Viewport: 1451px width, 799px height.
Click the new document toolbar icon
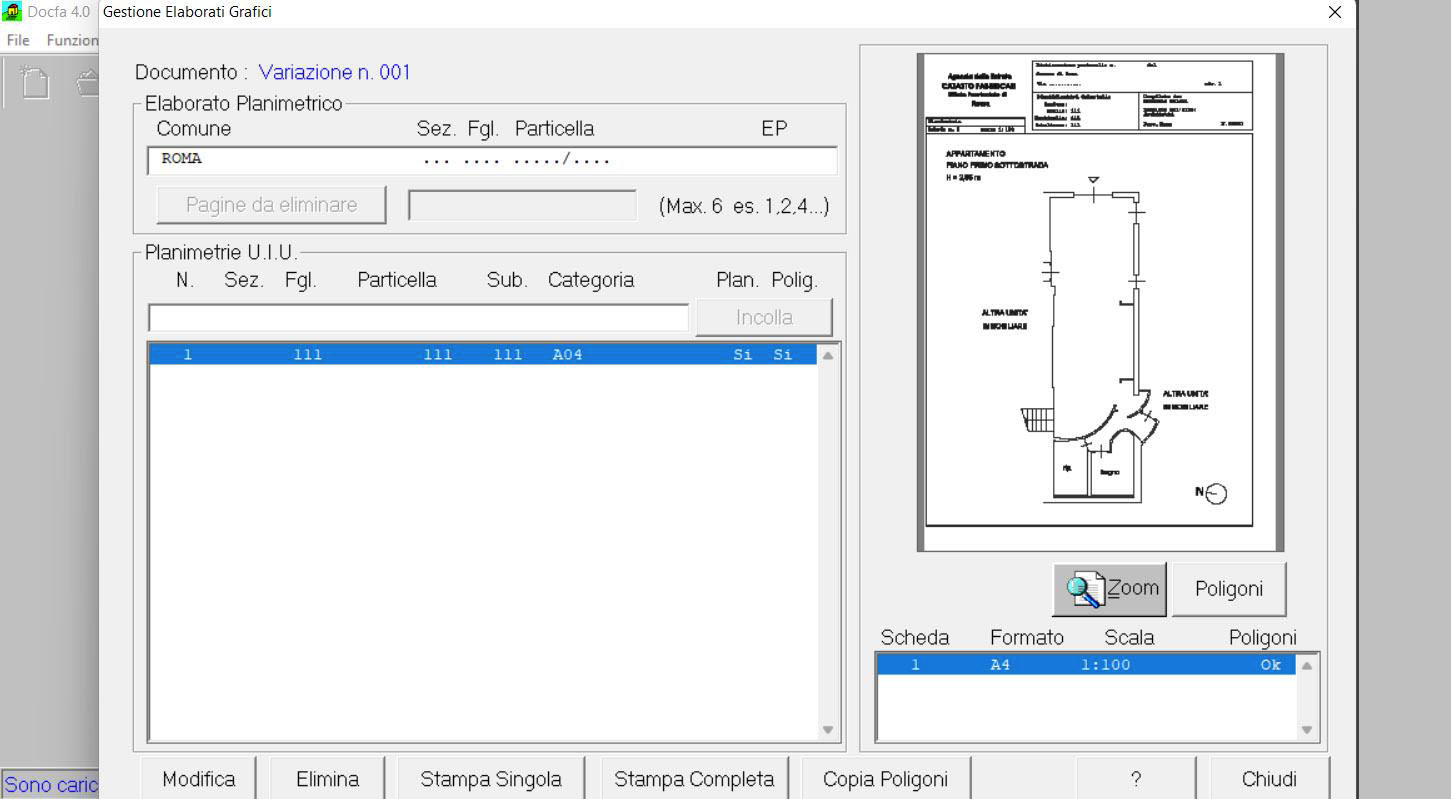pos(35,83)
